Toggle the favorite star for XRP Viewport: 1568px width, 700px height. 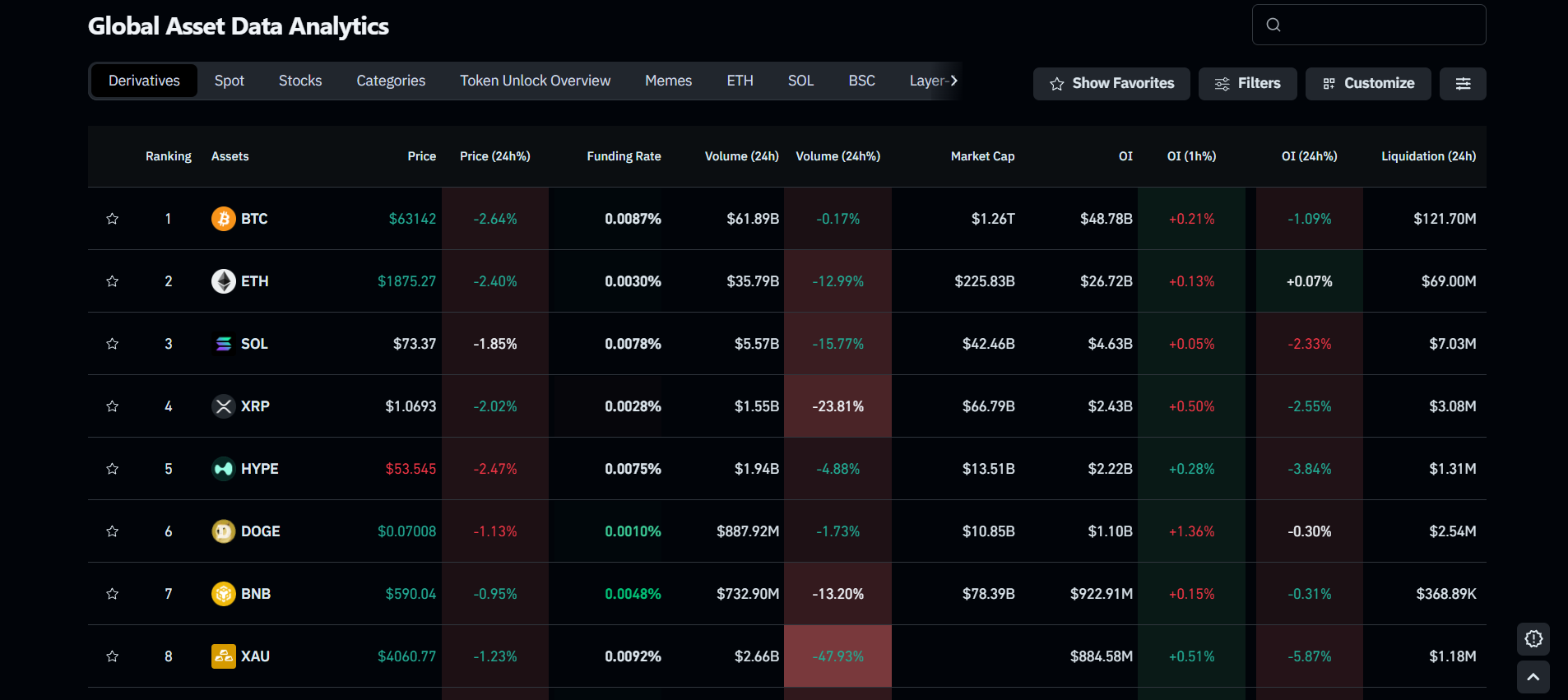point(113,406)
